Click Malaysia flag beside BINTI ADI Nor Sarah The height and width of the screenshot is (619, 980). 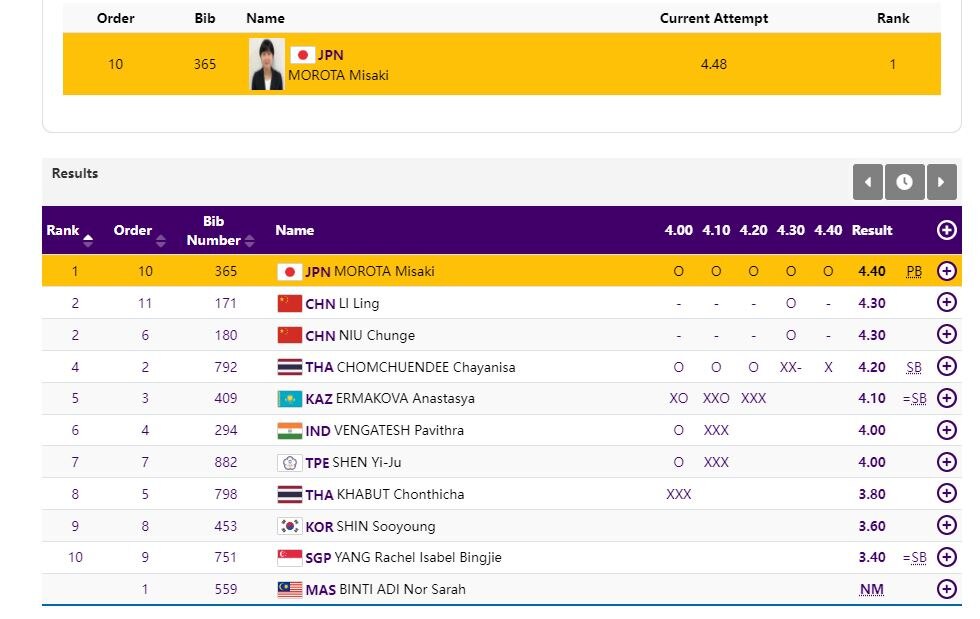pos(289,590)
